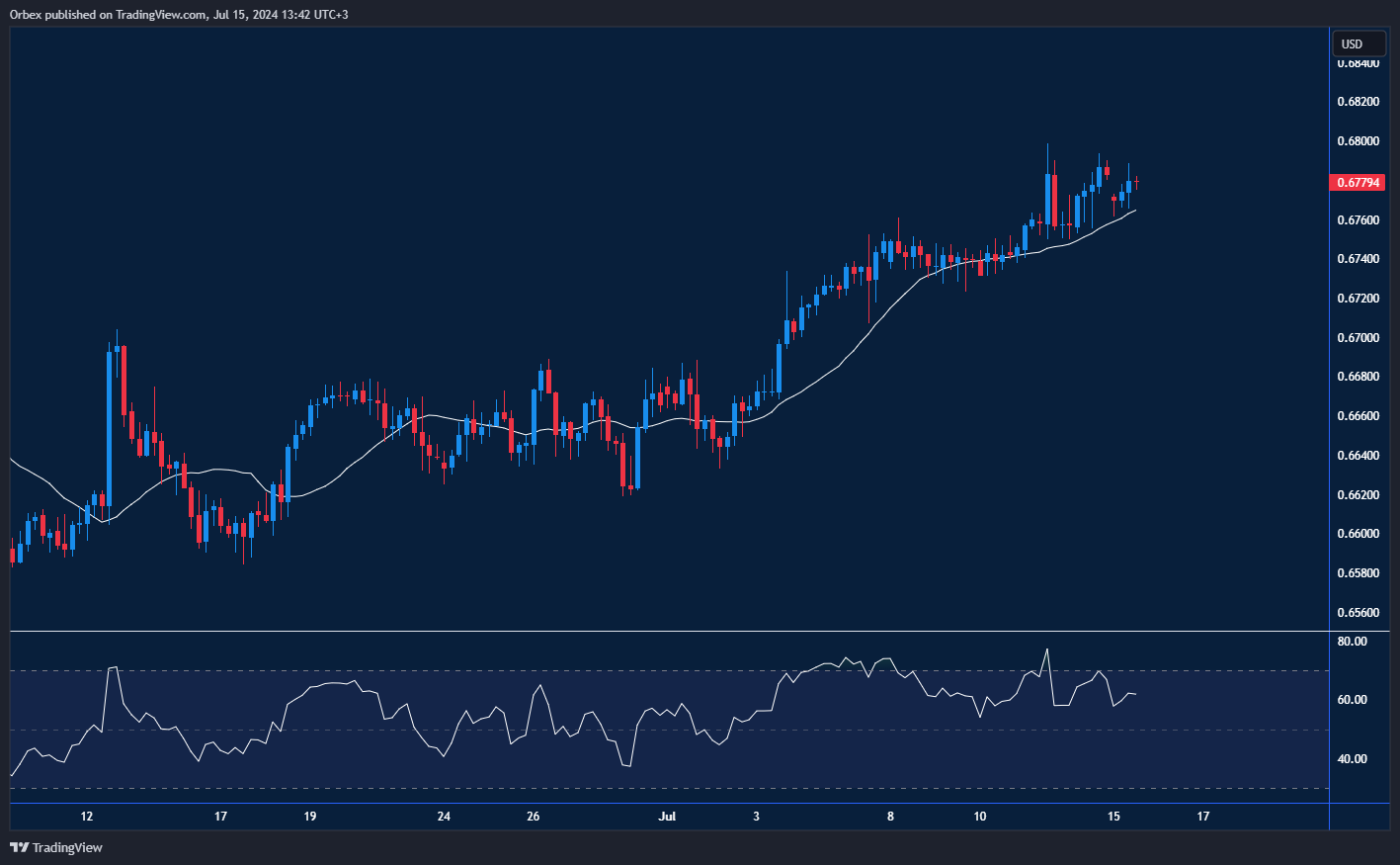Click the 0.66000 price scale label
1400x865 pixels.
[x=1358, y=534]
